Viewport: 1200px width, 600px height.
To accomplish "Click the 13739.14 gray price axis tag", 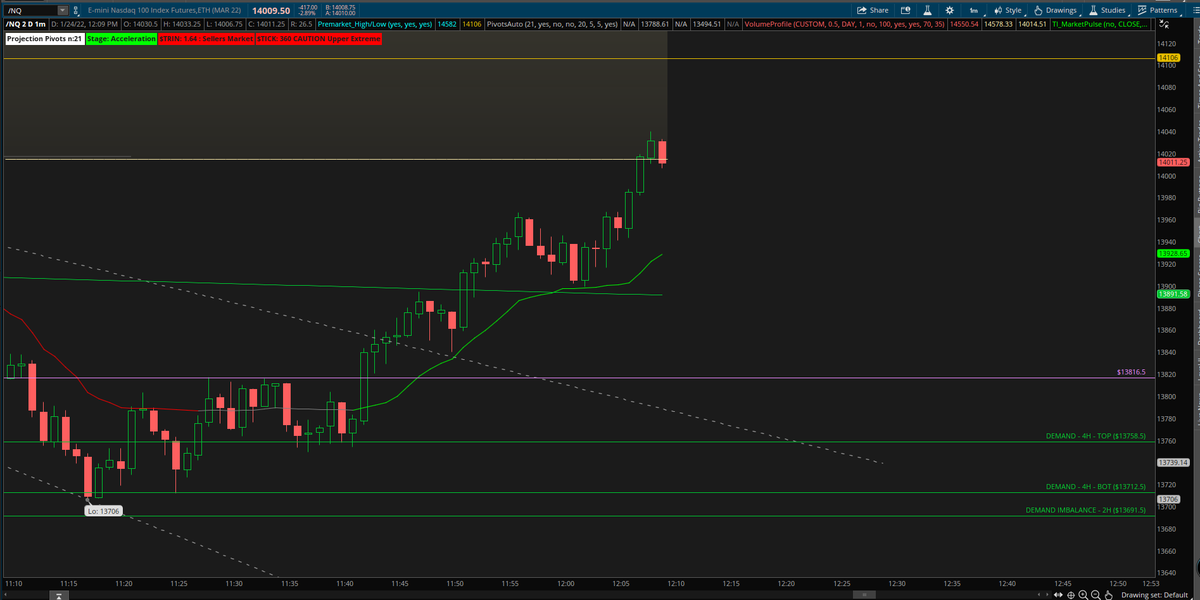I will tap(1172, 463).
